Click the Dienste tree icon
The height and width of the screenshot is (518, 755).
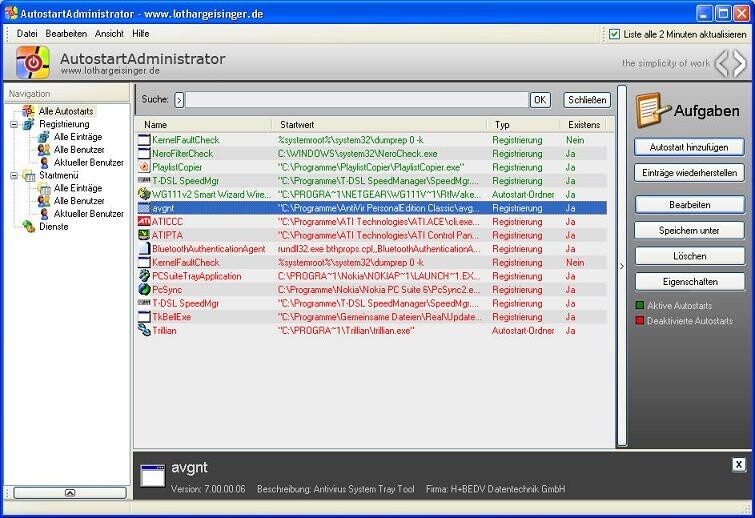[28, 226]
